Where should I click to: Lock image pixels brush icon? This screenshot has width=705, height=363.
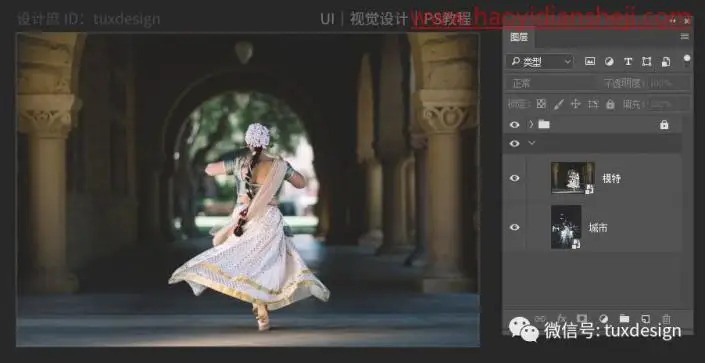[558, 104]
